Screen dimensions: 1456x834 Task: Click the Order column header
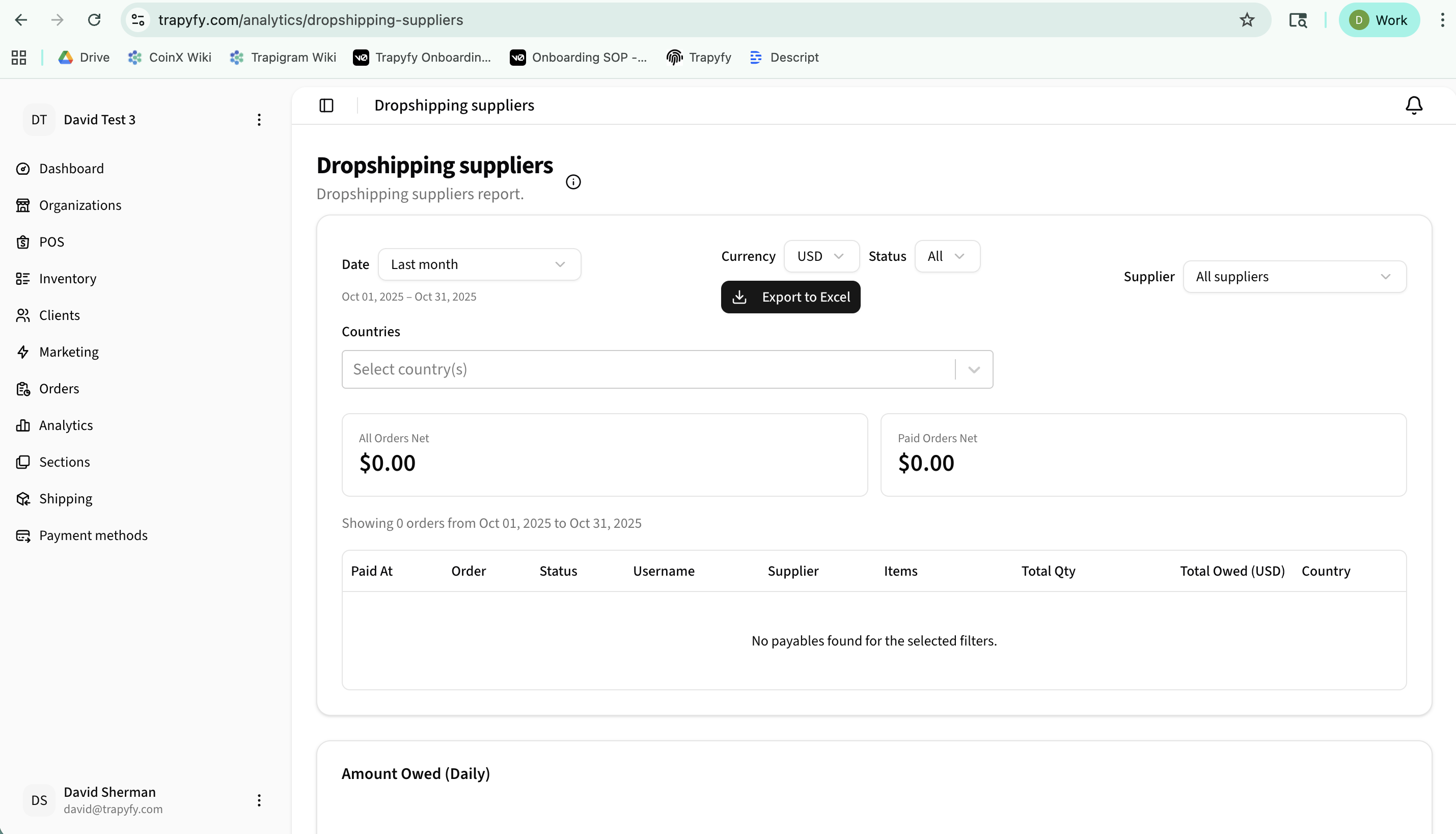tap(469, 571)
